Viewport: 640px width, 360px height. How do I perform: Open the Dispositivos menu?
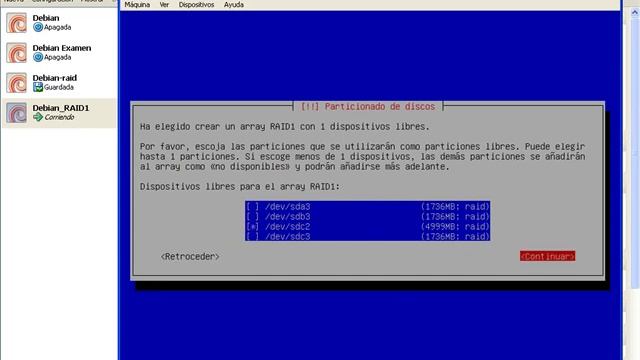tap(196, 5)
